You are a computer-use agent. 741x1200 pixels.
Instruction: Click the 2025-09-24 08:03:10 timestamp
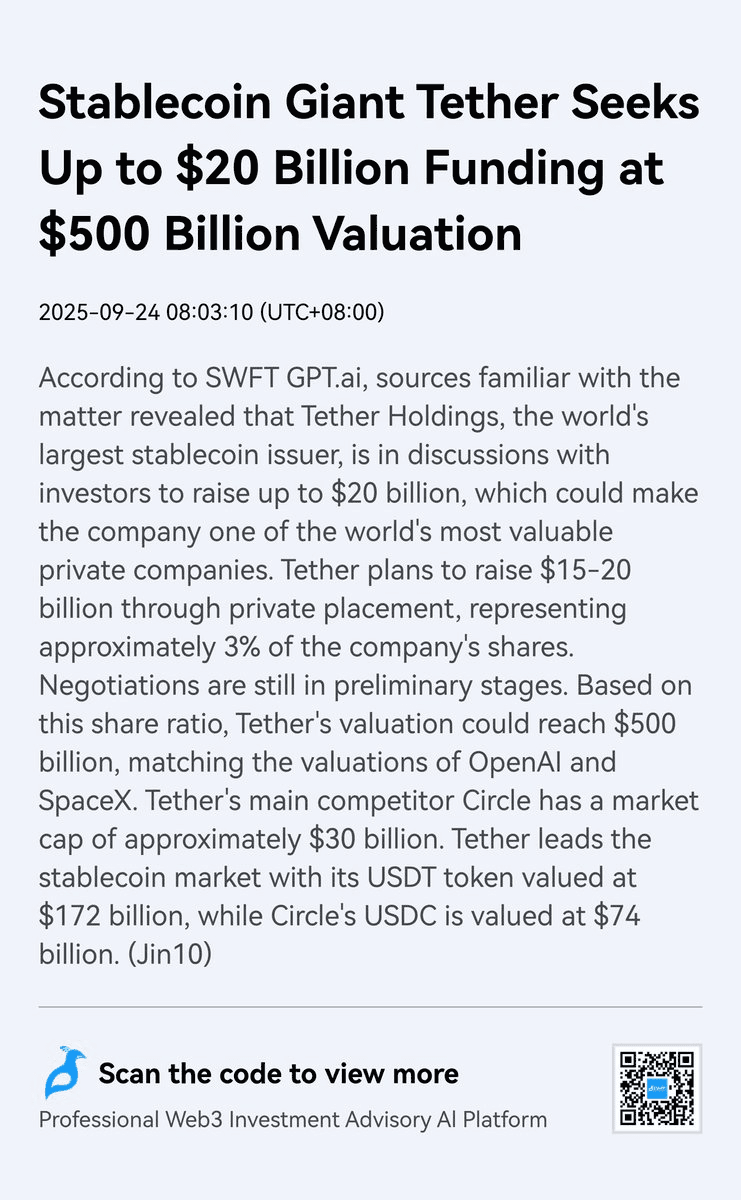[145, 312]
